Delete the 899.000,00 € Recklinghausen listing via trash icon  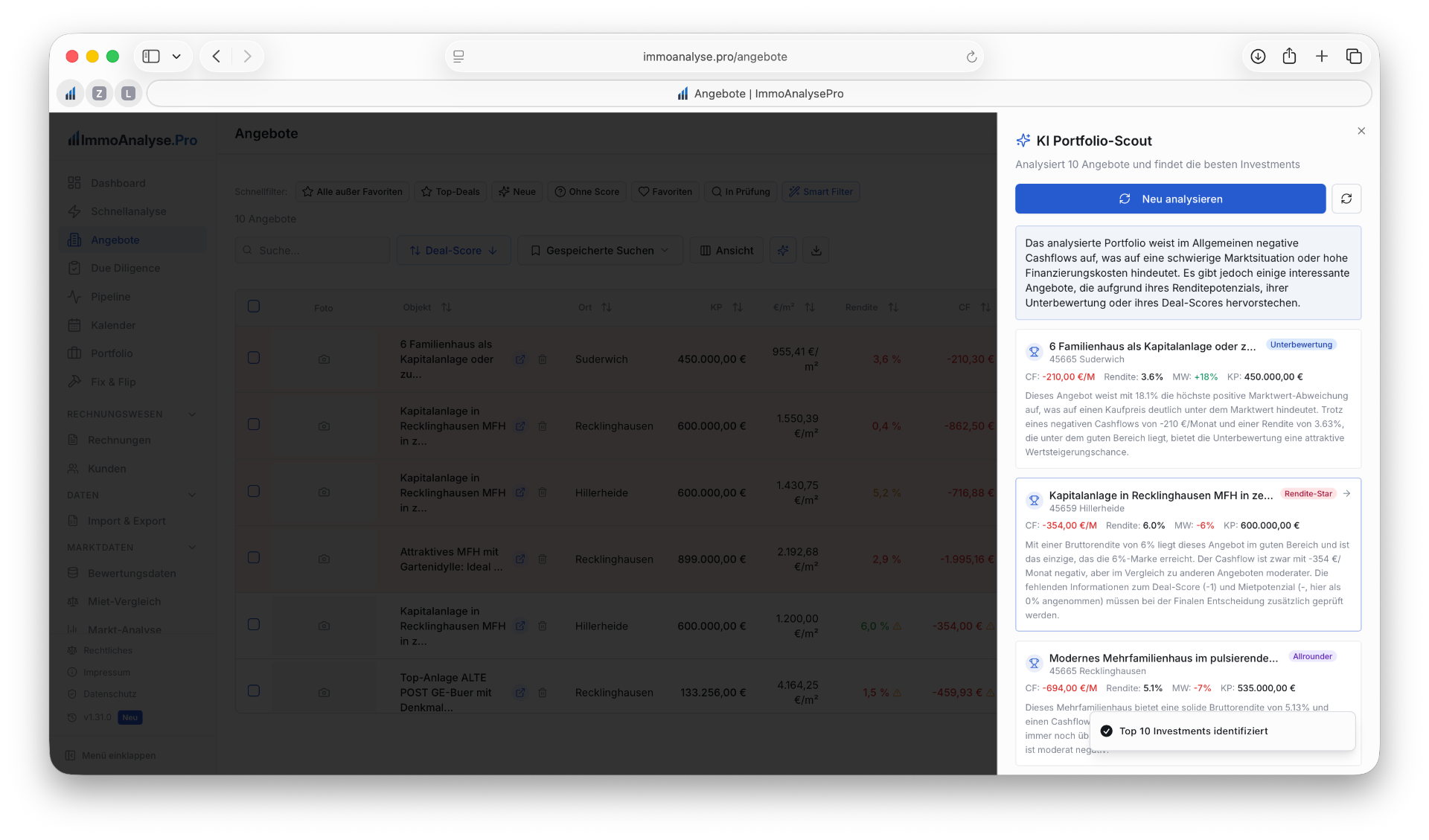click(543, 560)
